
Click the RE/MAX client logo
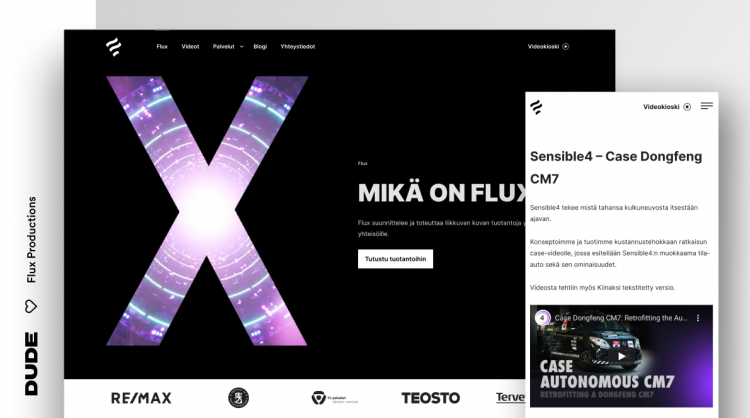click(141, 398)
